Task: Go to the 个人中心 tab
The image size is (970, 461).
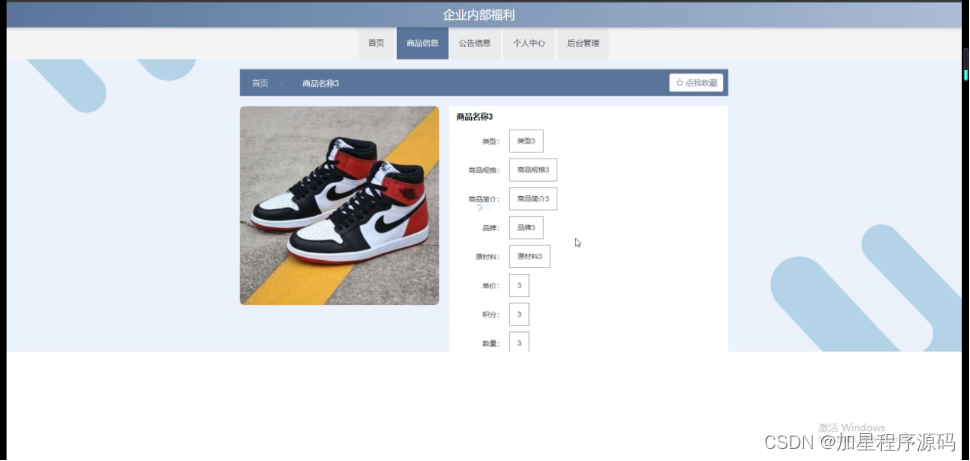Action: (x=529, y=43)
